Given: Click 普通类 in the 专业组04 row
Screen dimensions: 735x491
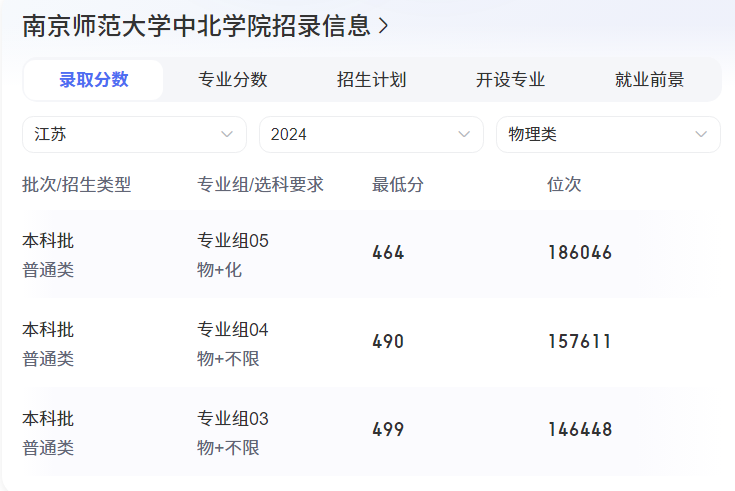Looking at the screenshot, I should tap(48, 359).
